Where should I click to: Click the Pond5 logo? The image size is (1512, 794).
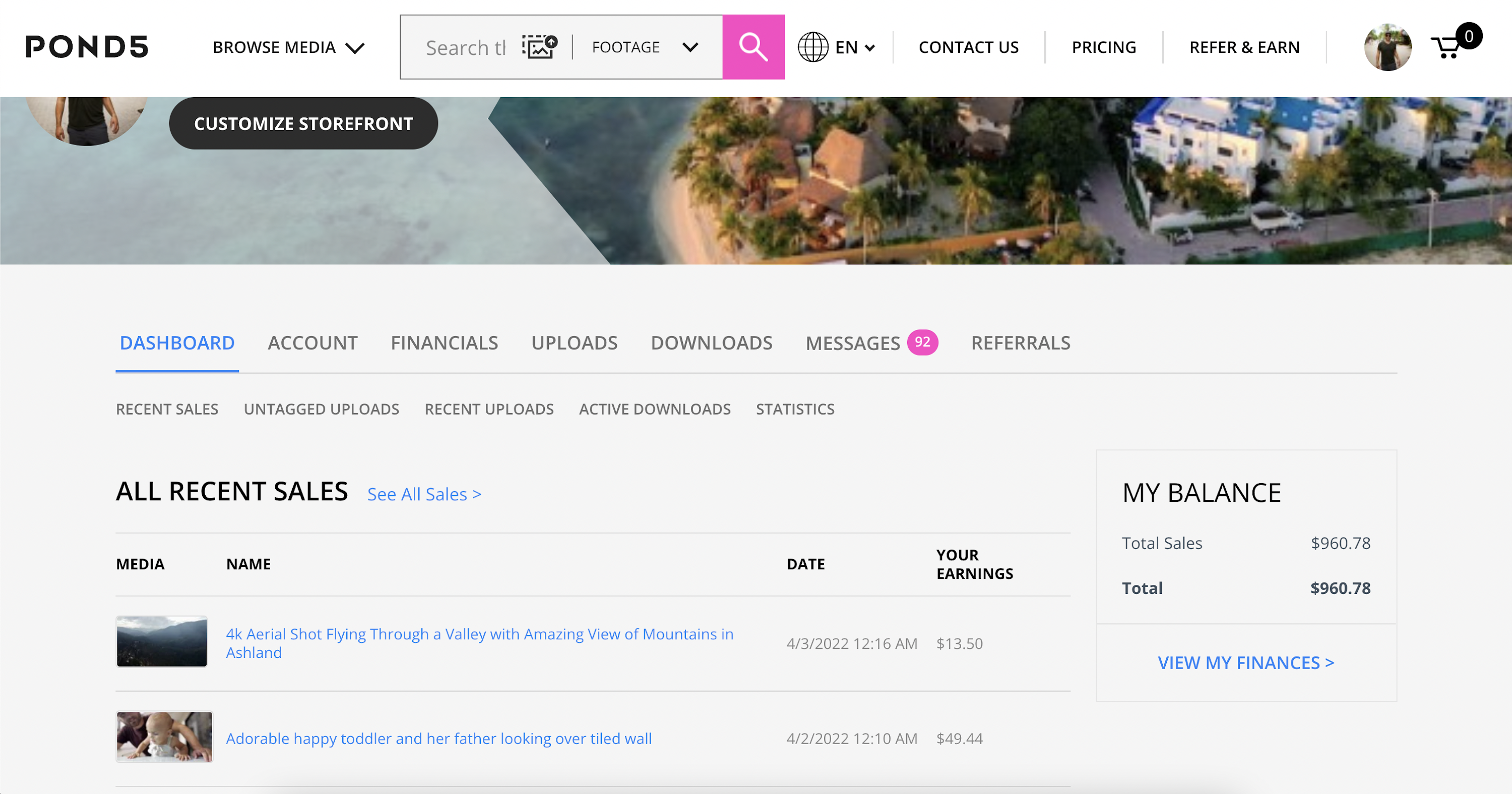[x=87, y=47]
